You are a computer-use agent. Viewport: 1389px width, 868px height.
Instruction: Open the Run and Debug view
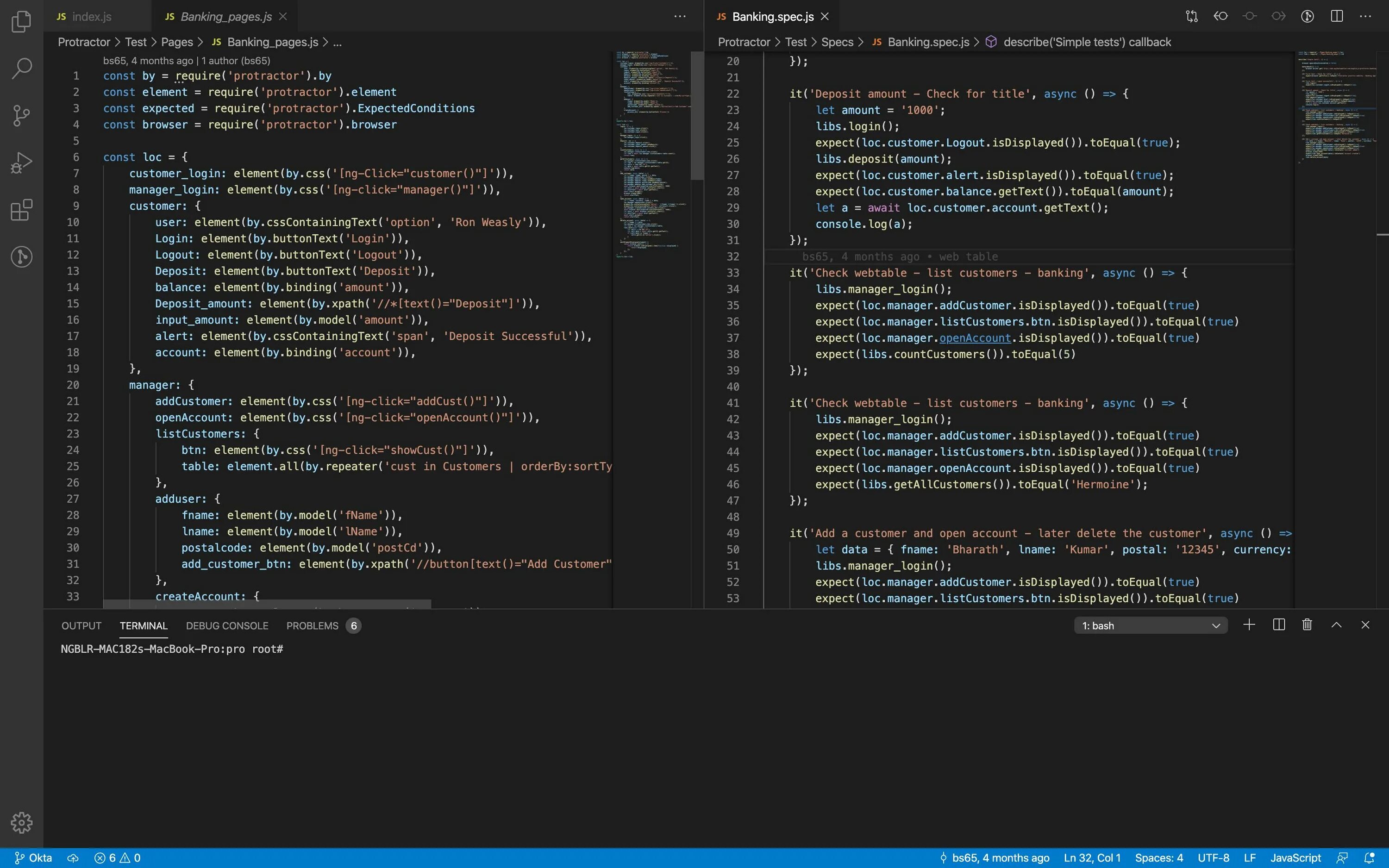[21, 162]
